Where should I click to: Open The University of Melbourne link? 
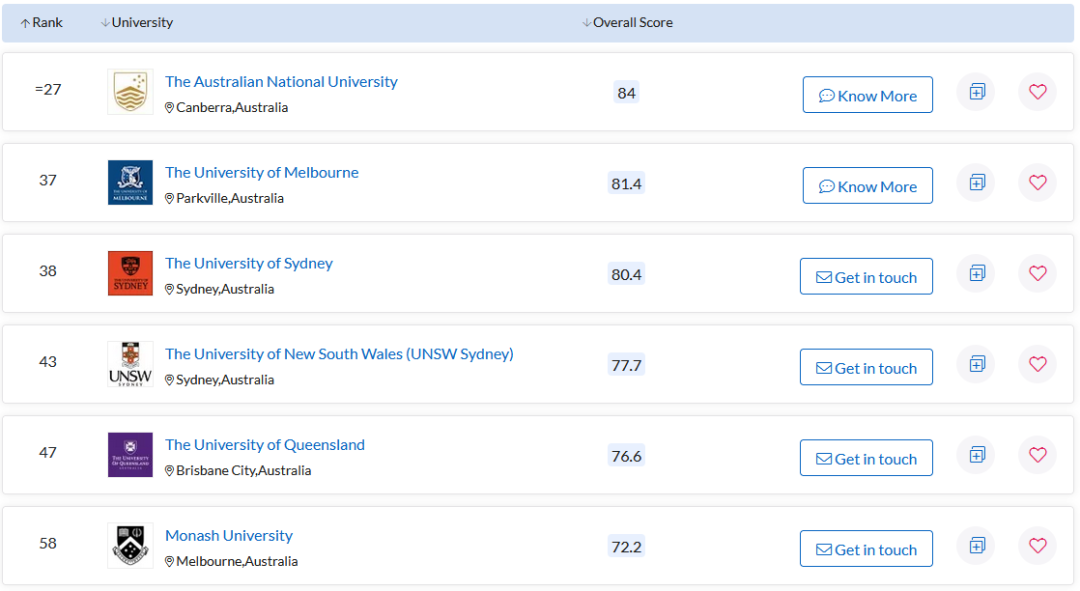[262, 172]
